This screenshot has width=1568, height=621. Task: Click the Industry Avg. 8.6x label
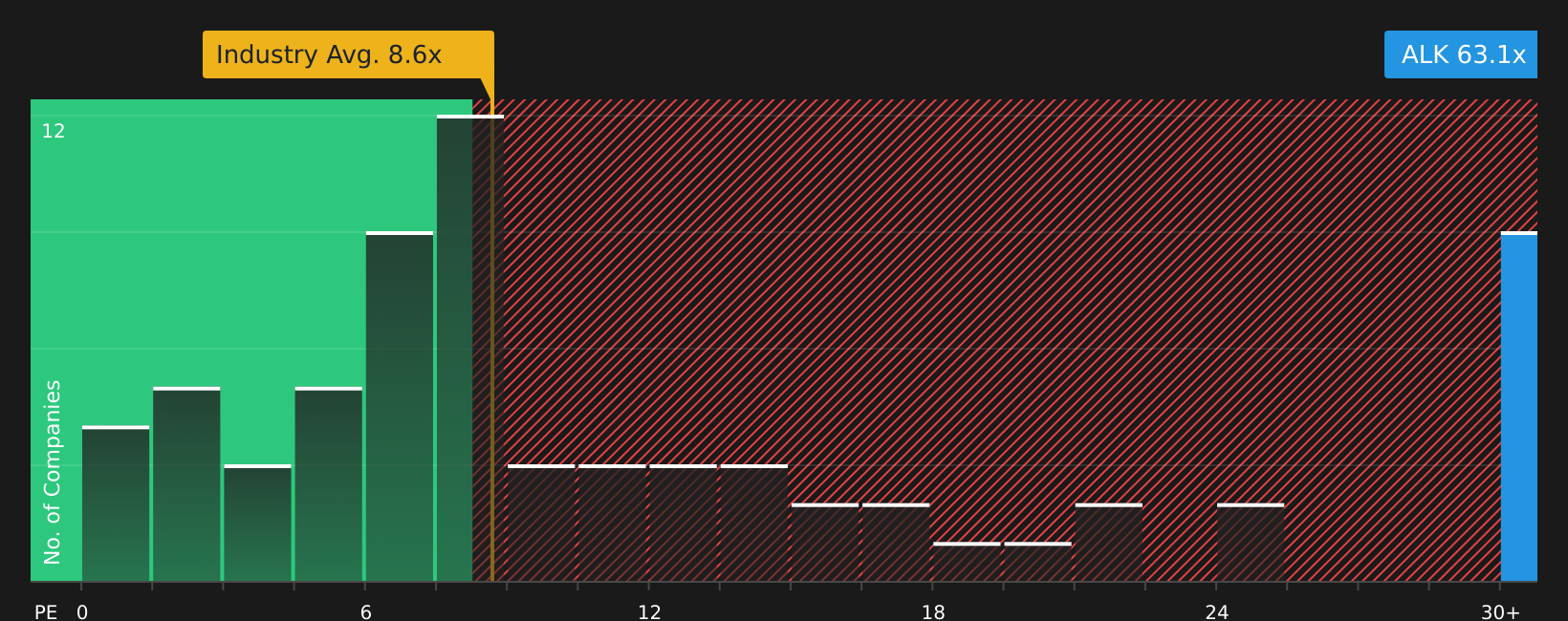(348, 54)
